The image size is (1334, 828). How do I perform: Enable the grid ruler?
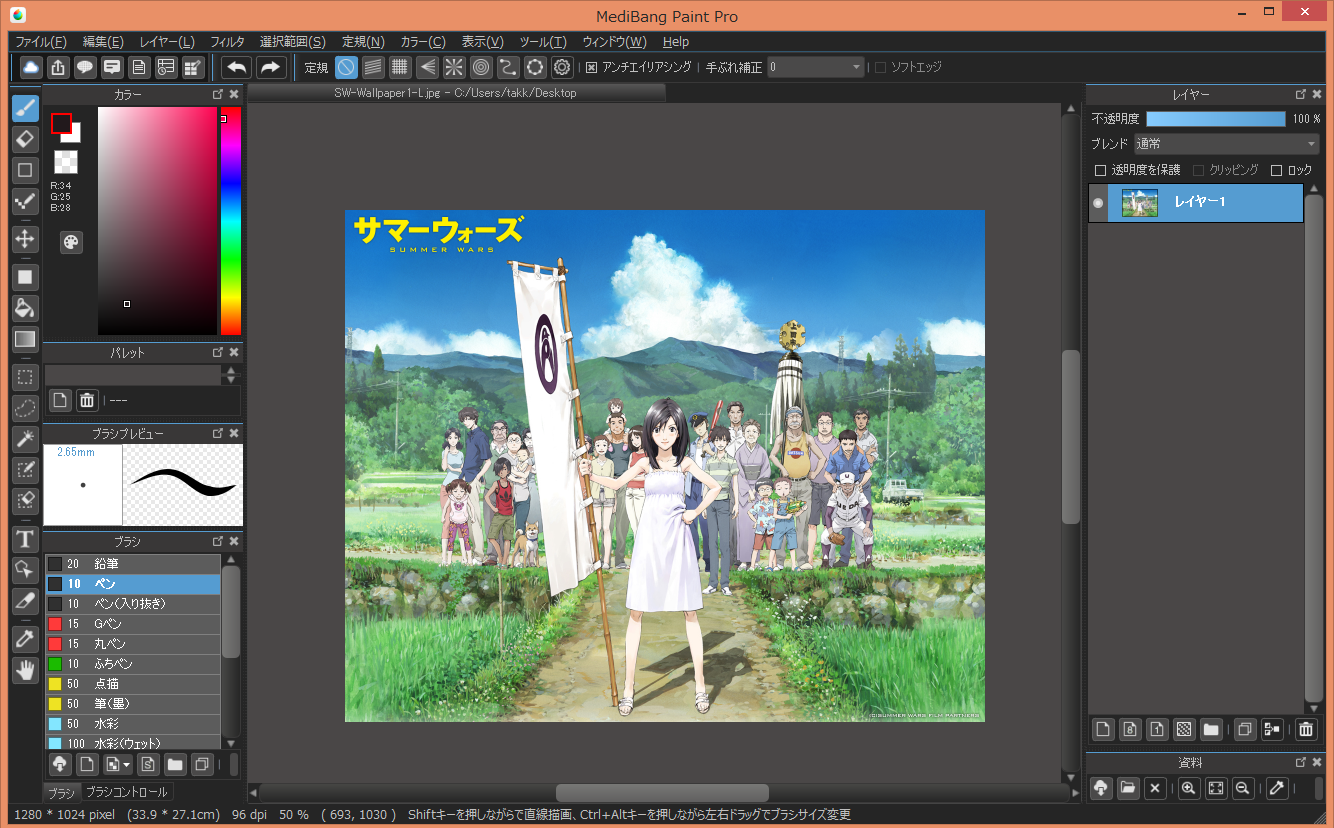click(x=400, y=67)
